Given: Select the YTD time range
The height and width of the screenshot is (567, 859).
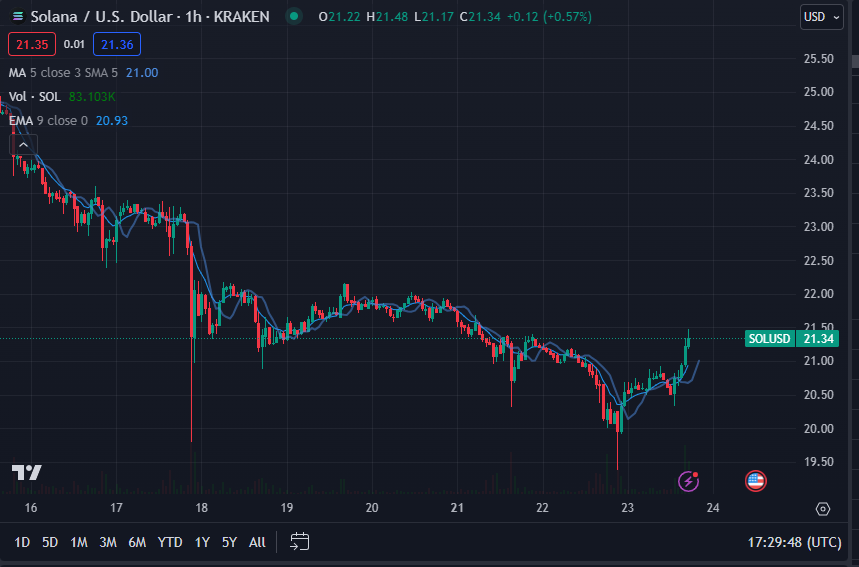Looking at the screenshot, I should point(170,542).
